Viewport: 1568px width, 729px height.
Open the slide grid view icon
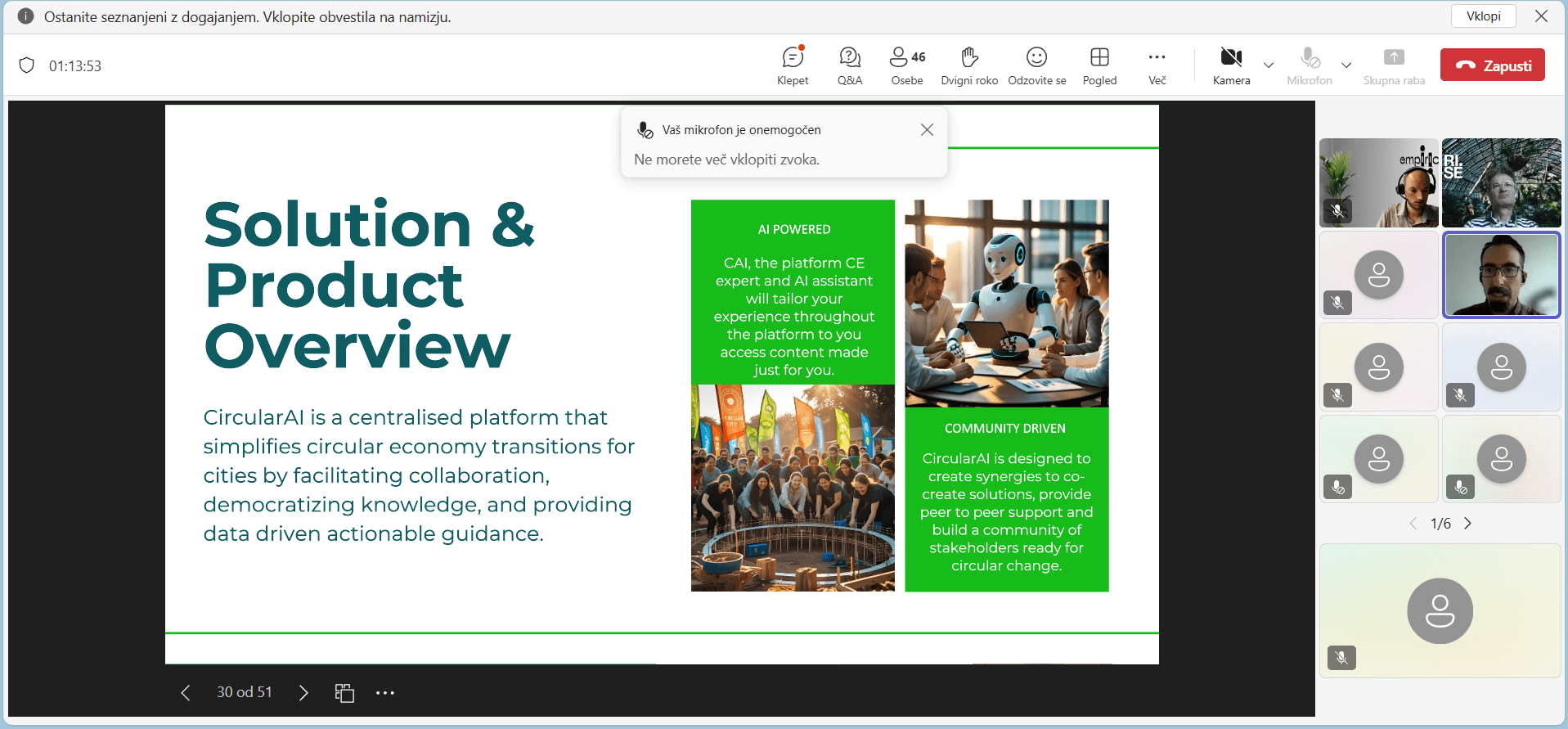[x=344, y=693]
